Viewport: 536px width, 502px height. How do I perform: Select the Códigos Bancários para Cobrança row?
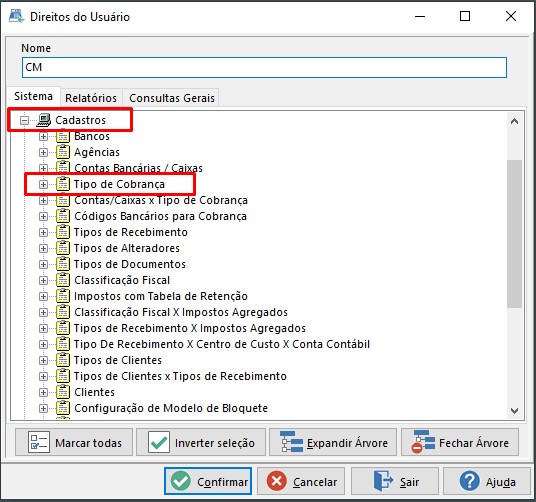click(160, 216)
